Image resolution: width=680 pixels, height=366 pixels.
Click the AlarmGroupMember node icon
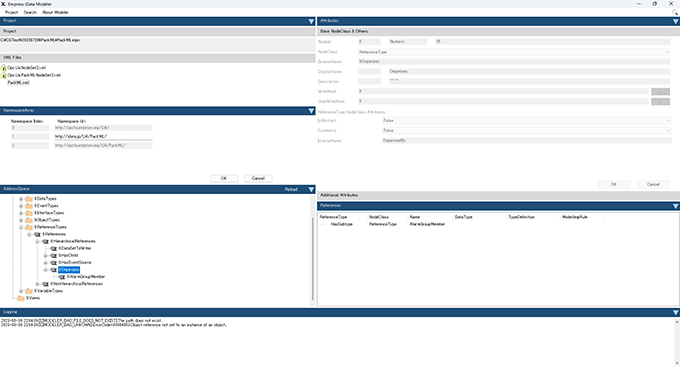(x=62, y=277)
